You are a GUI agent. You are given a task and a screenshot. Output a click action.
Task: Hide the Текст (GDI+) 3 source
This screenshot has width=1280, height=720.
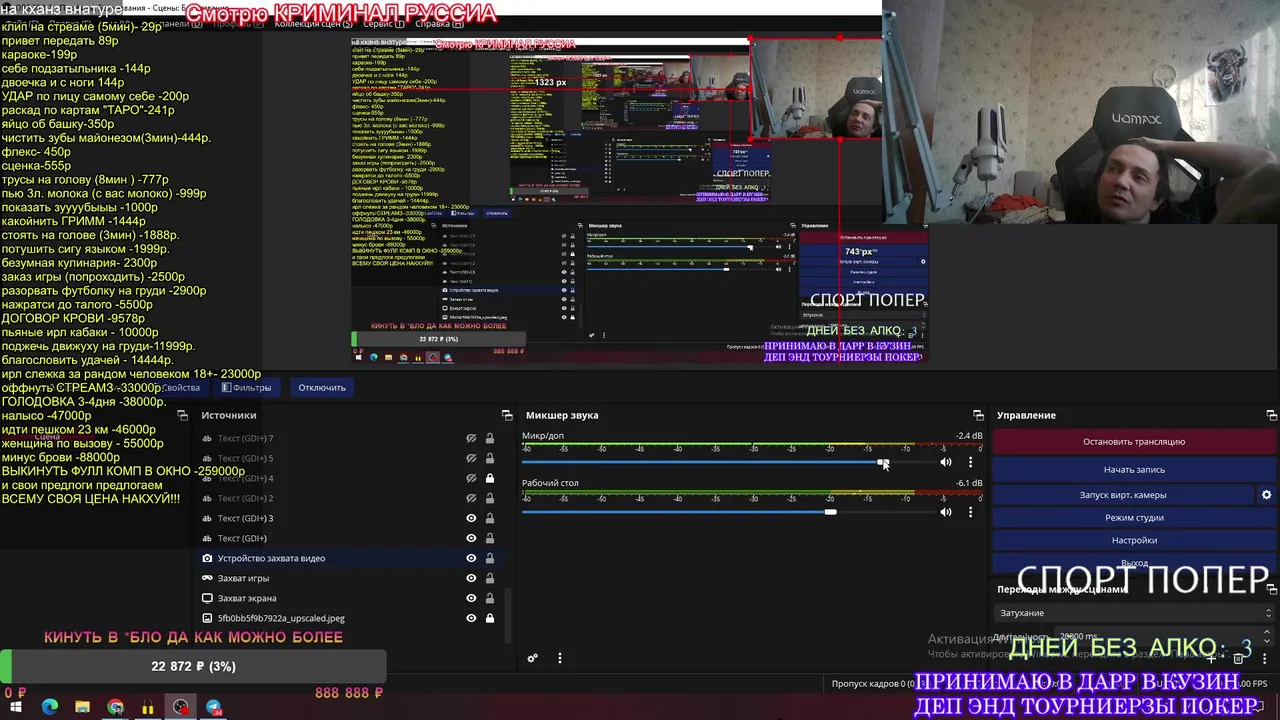471,518
